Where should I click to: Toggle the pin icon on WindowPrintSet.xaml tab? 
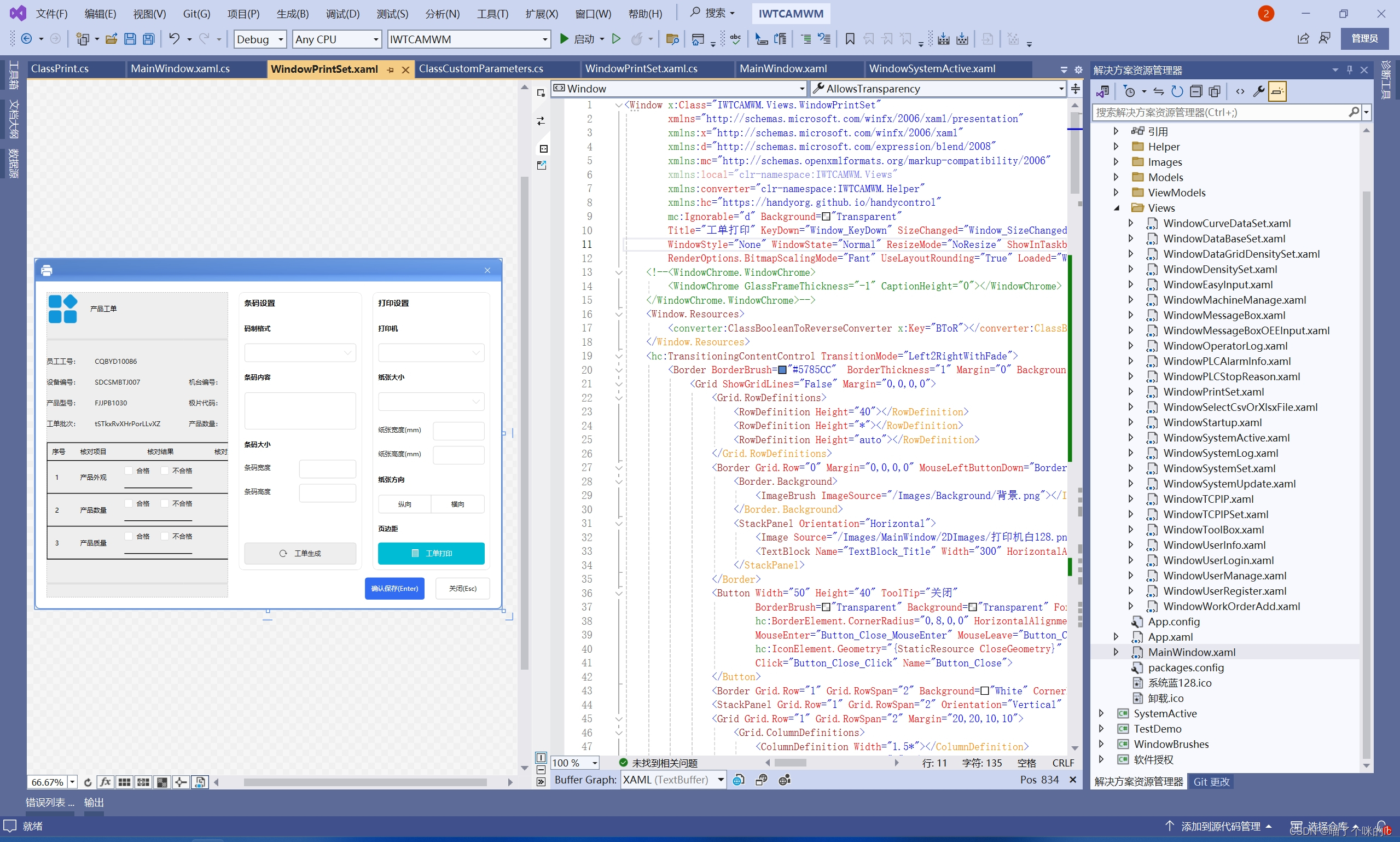coord(390,70)
